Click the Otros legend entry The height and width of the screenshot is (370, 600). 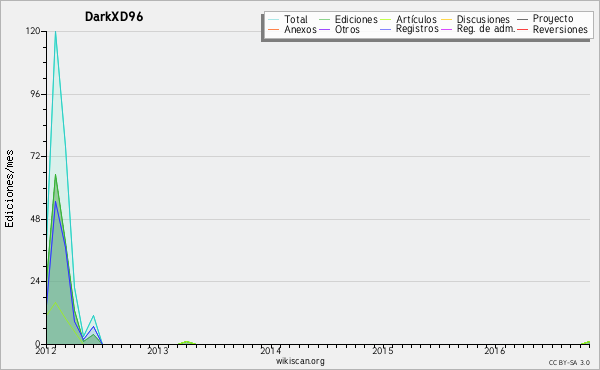coord(347,29)
